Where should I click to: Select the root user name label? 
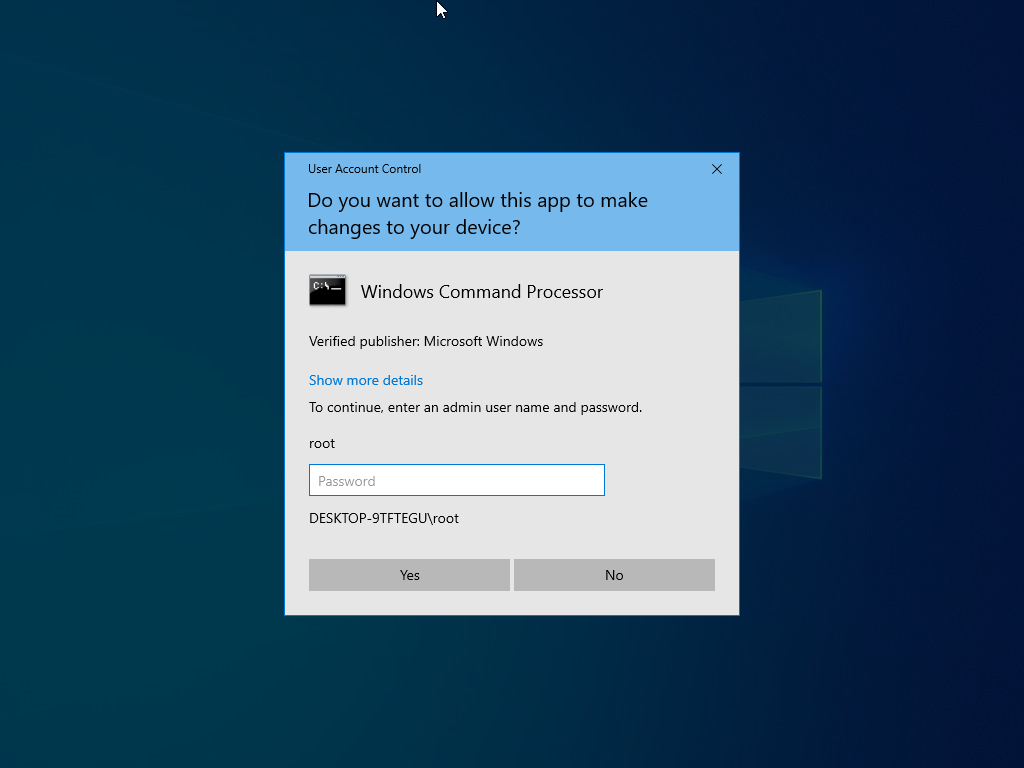tap(321, 443)
